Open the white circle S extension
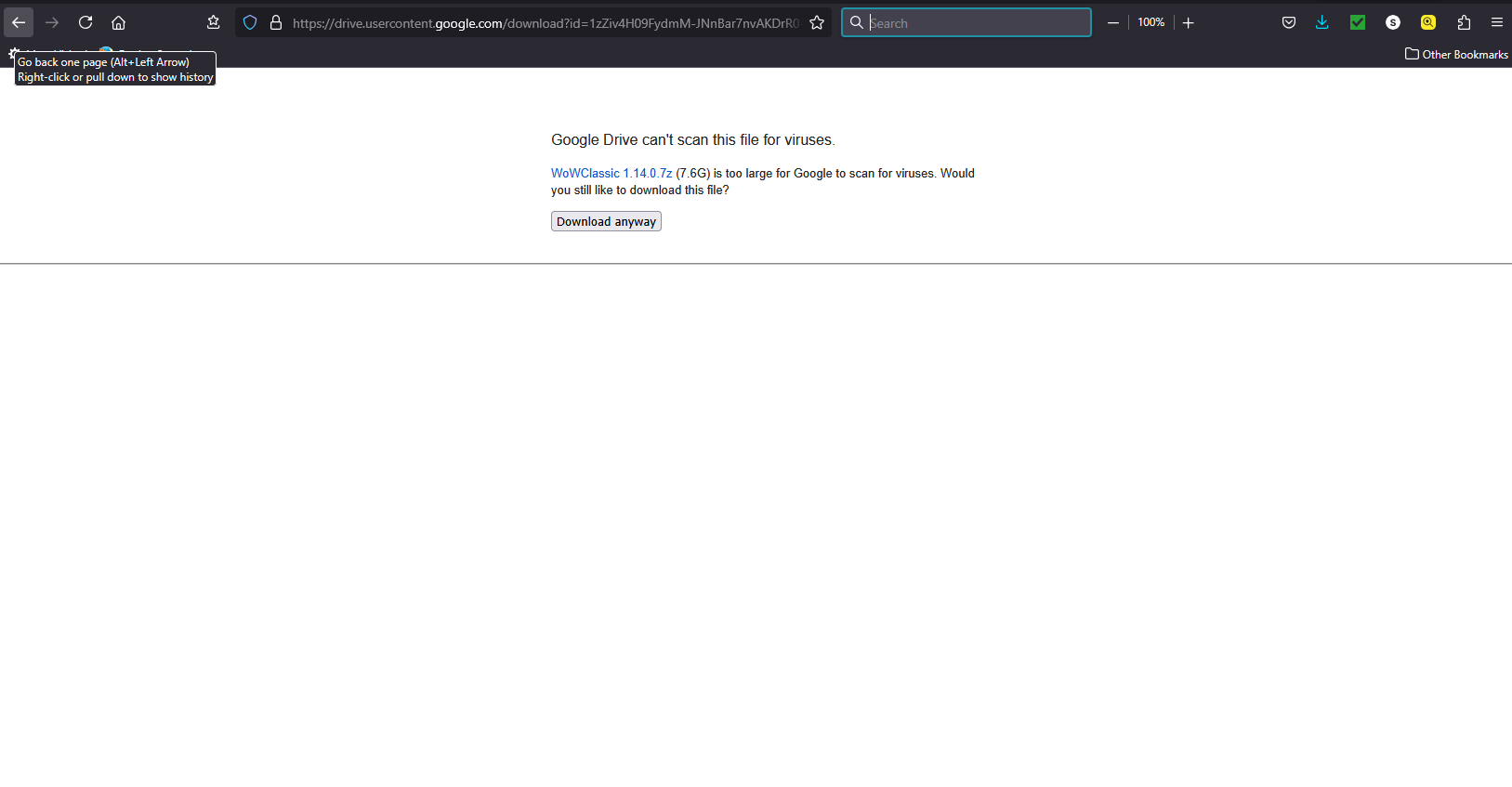 tap(1393, 22)
